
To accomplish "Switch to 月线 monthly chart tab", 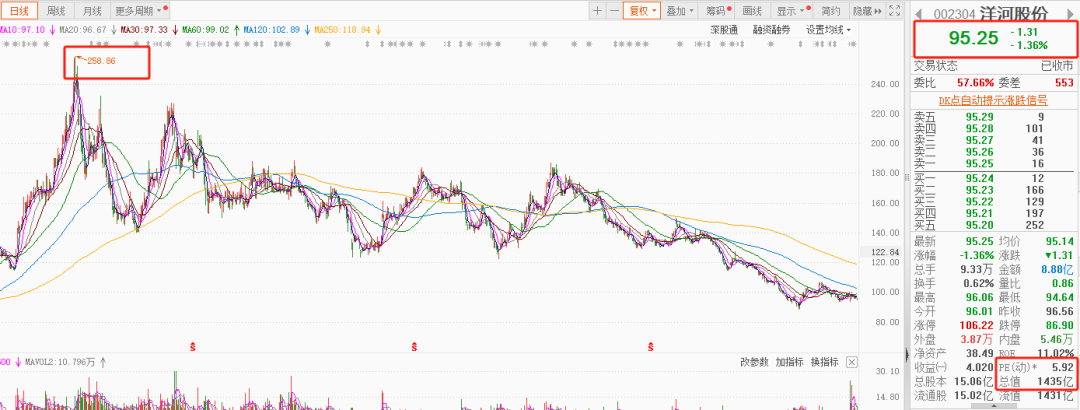I will click(x=92, y=11).
